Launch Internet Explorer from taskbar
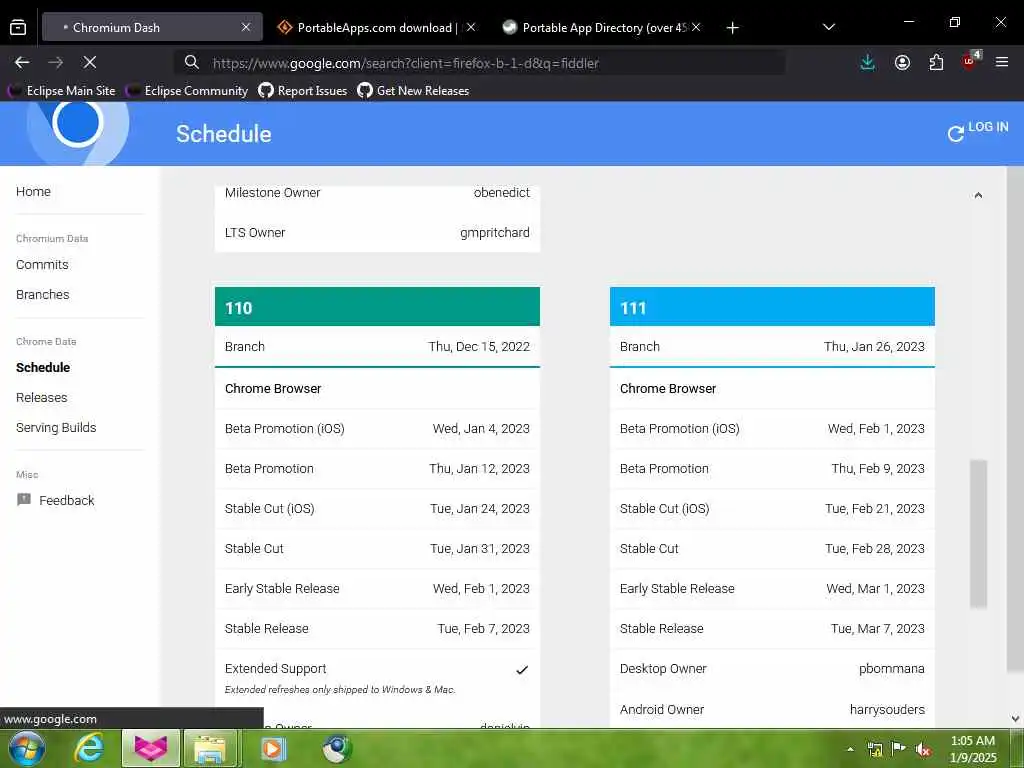The image size is (1024, 768). click(x=89, y=749)
